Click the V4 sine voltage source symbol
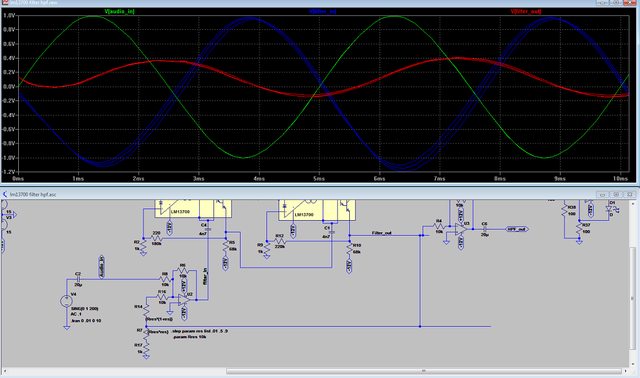 click(x=66, y=301)
